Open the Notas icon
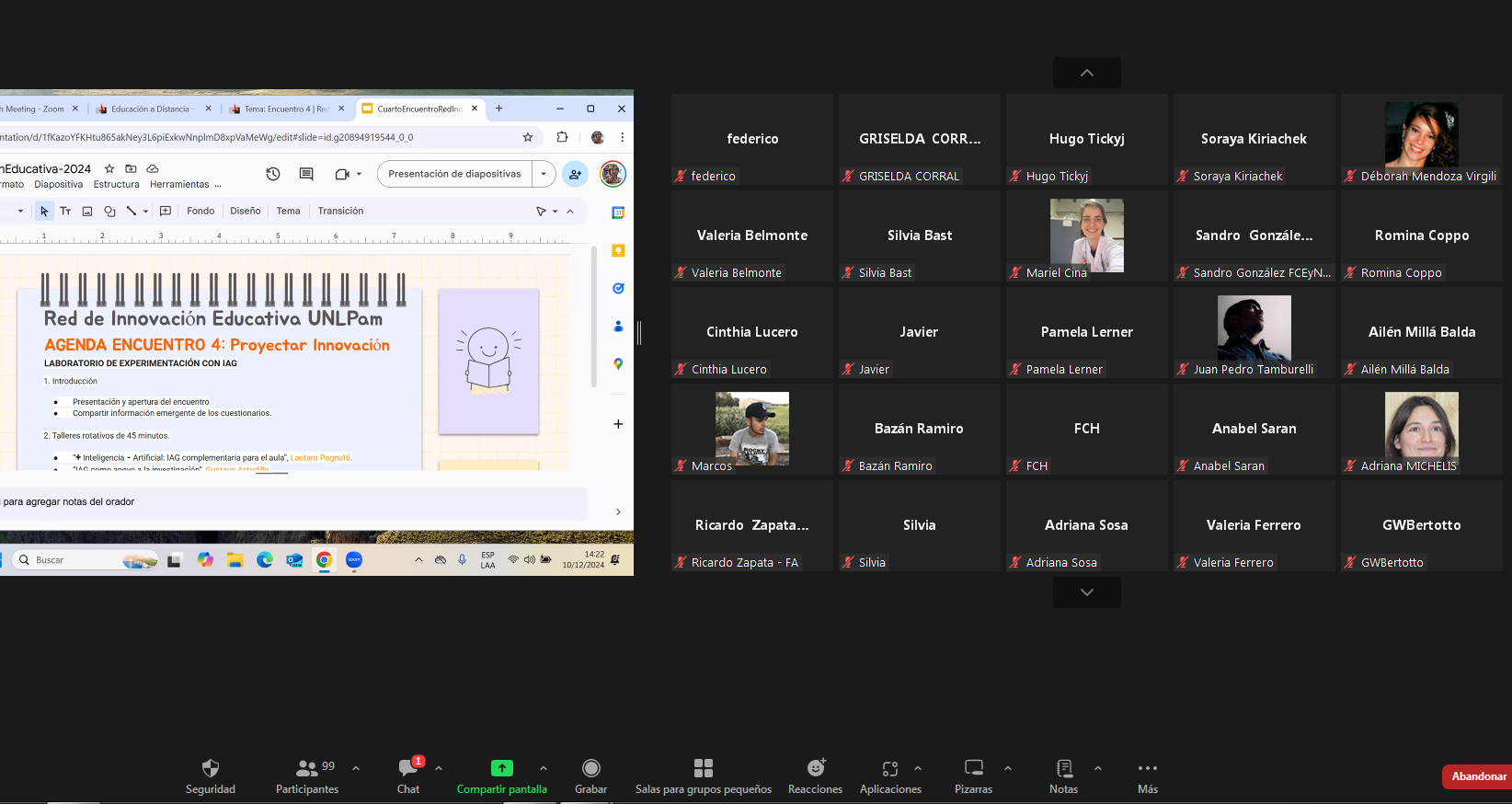1512x804 pixels. [1064, 767]
